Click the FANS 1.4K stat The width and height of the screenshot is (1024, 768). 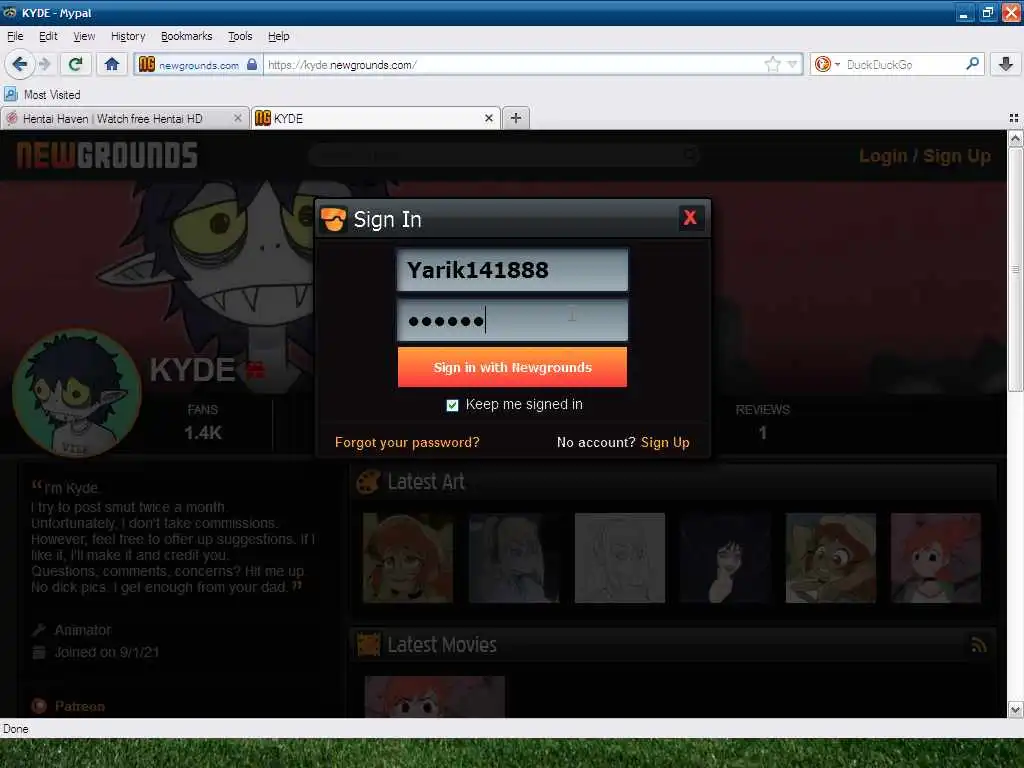[x=202, y=422]
